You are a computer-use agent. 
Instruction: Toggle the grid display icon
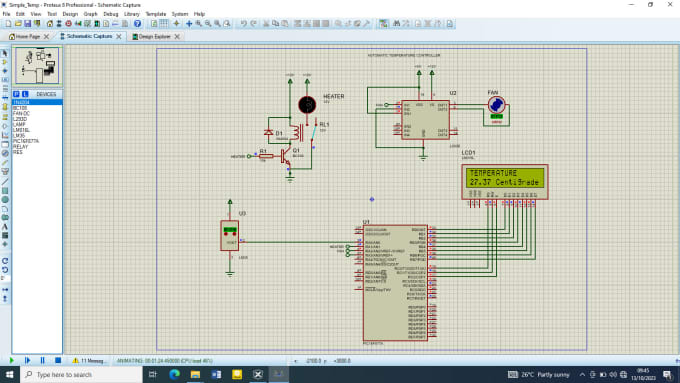(164, 23)
